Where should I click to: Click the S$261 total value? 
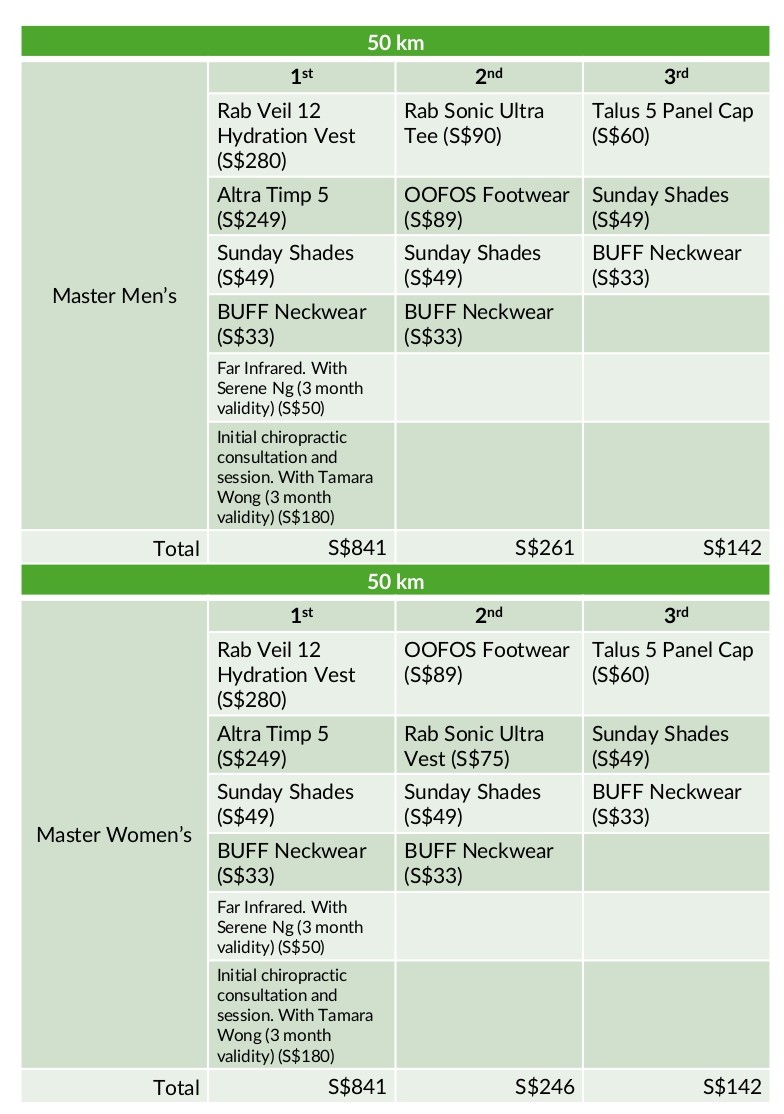[545, 548]
